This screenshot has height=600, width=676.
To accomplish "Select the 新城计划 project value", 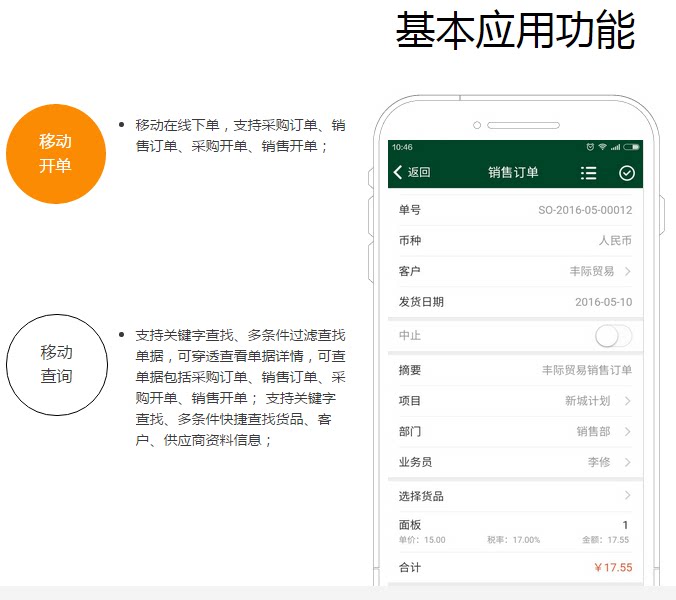I will [x=588, y=401].
